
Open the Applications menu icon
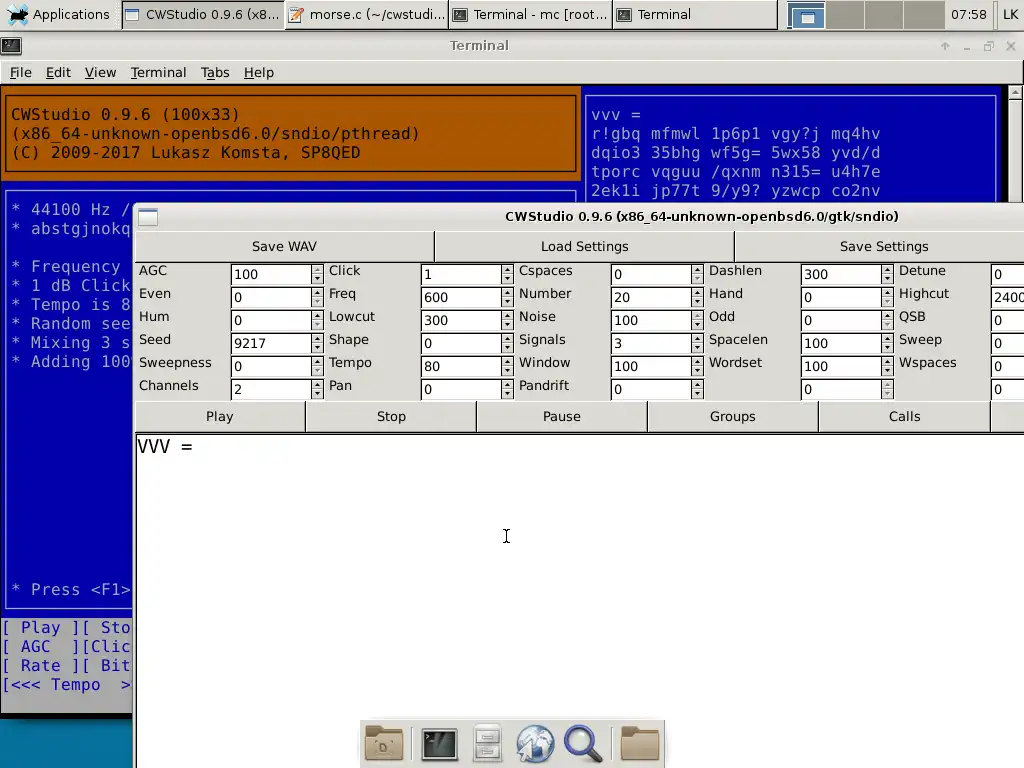(x=16, y=14)
